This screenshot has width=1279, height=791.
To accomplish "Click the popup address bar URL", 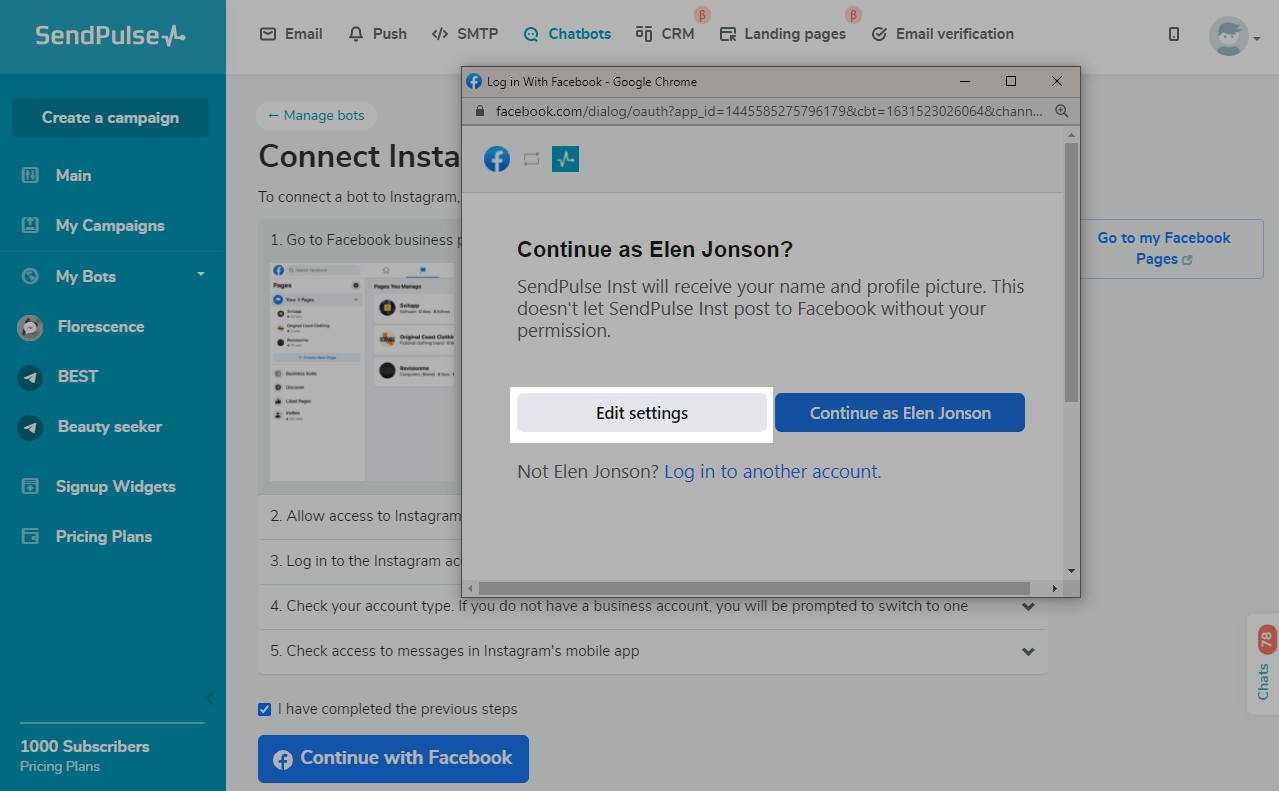I will pyautogui.click(x=769, y=111).
